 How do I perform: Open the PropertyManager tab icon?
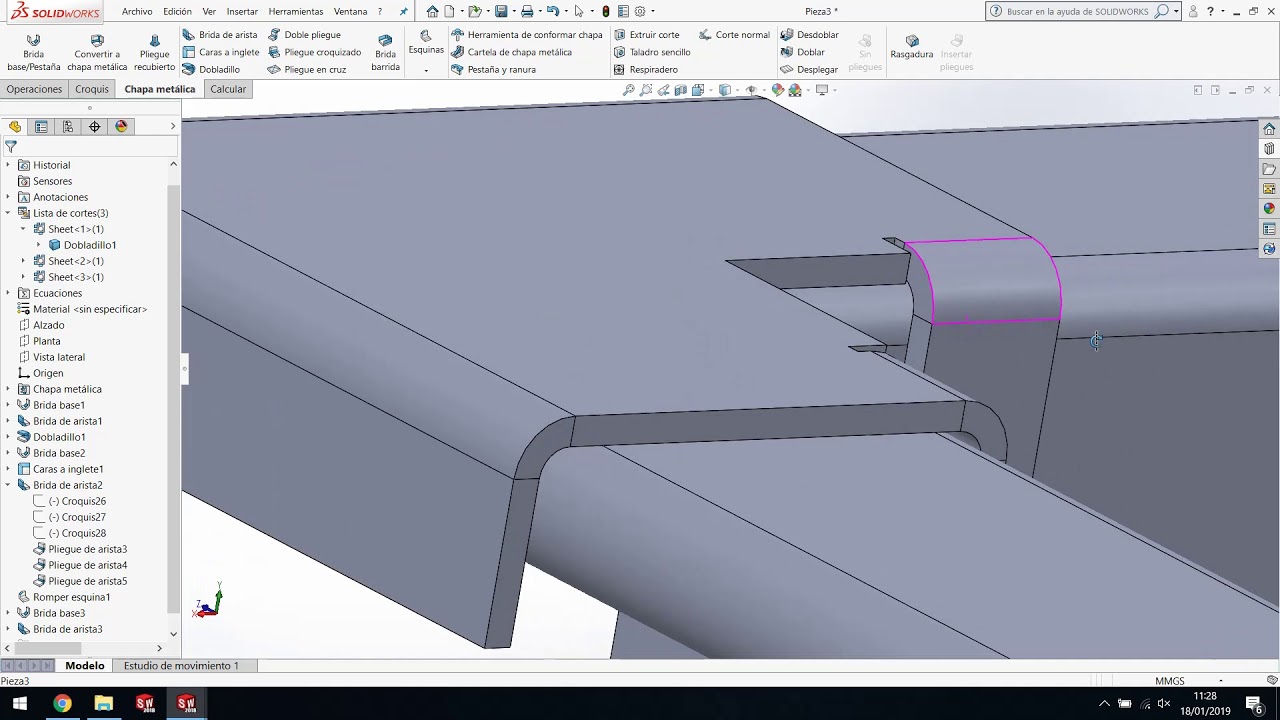41,127
